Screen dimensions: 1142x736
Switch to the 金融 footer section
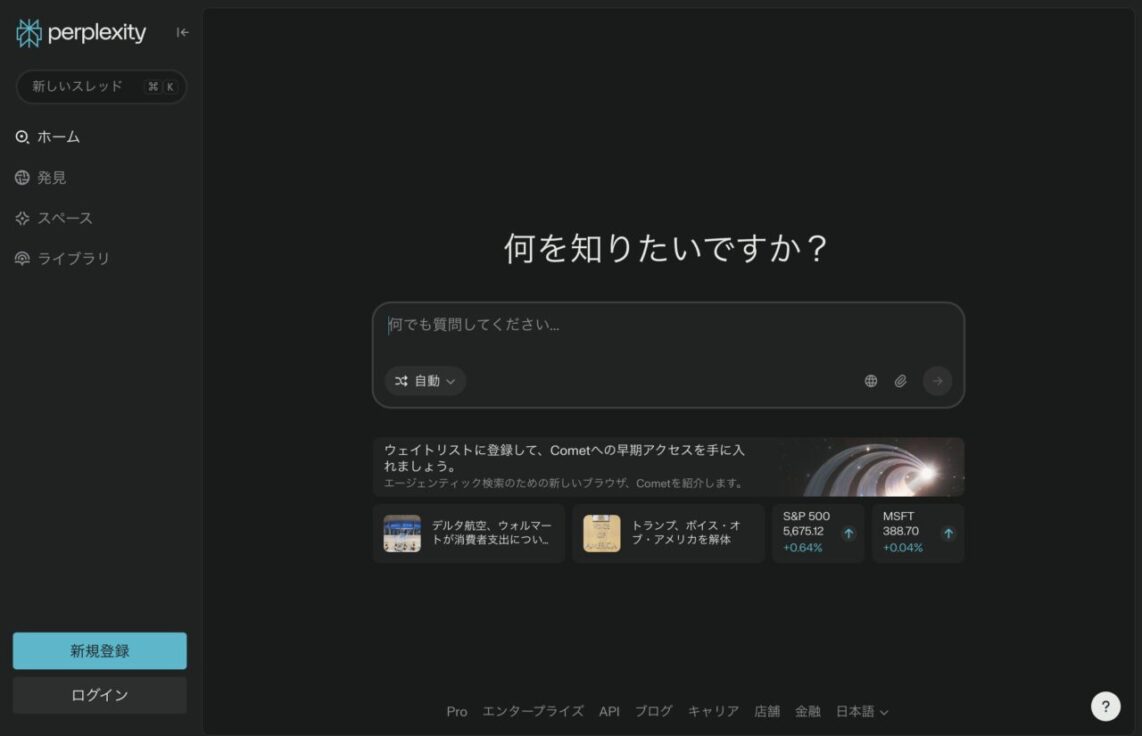tap(808, 711)
